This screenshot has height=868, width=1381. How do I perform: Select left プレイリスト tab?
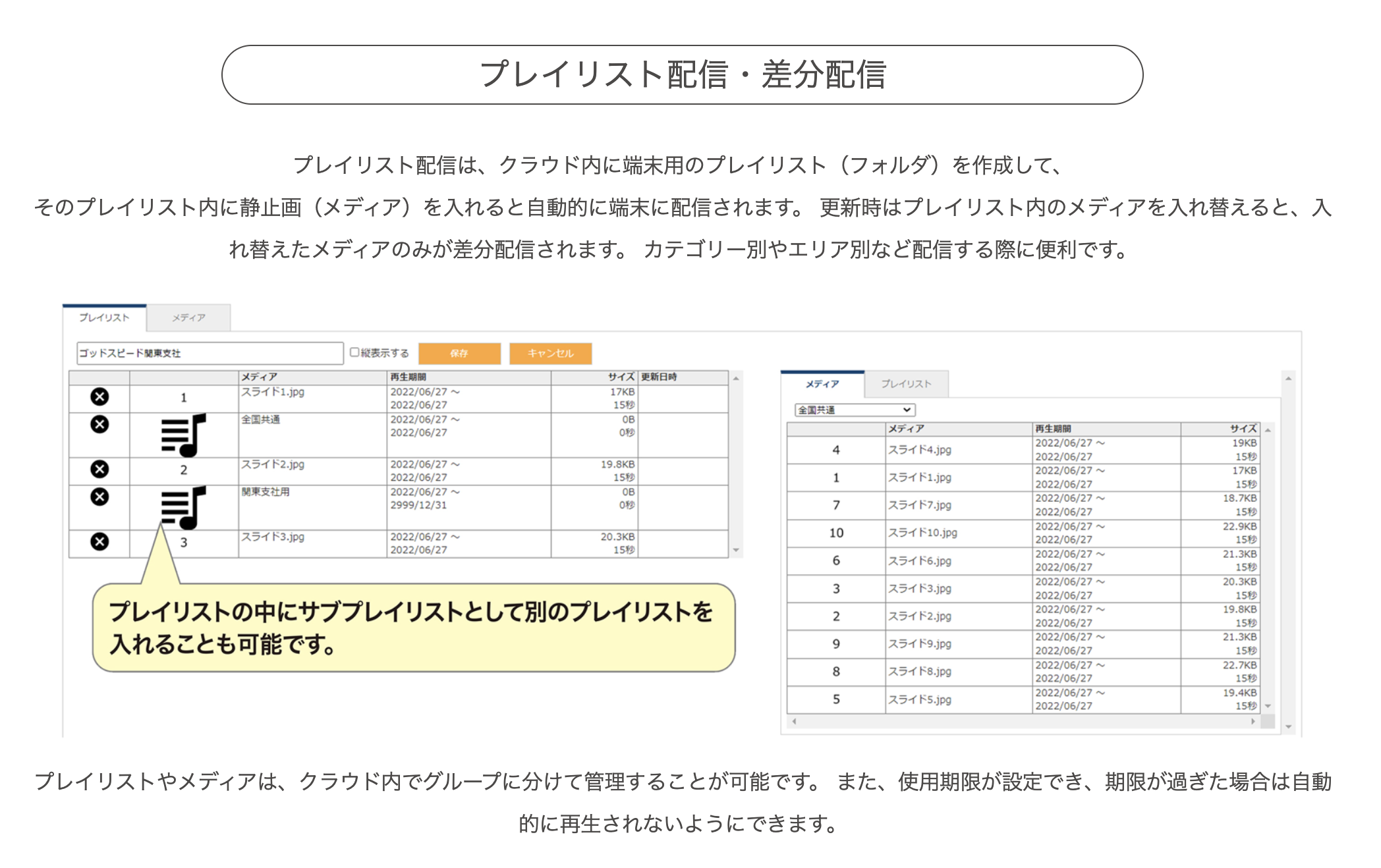[104, 317]
